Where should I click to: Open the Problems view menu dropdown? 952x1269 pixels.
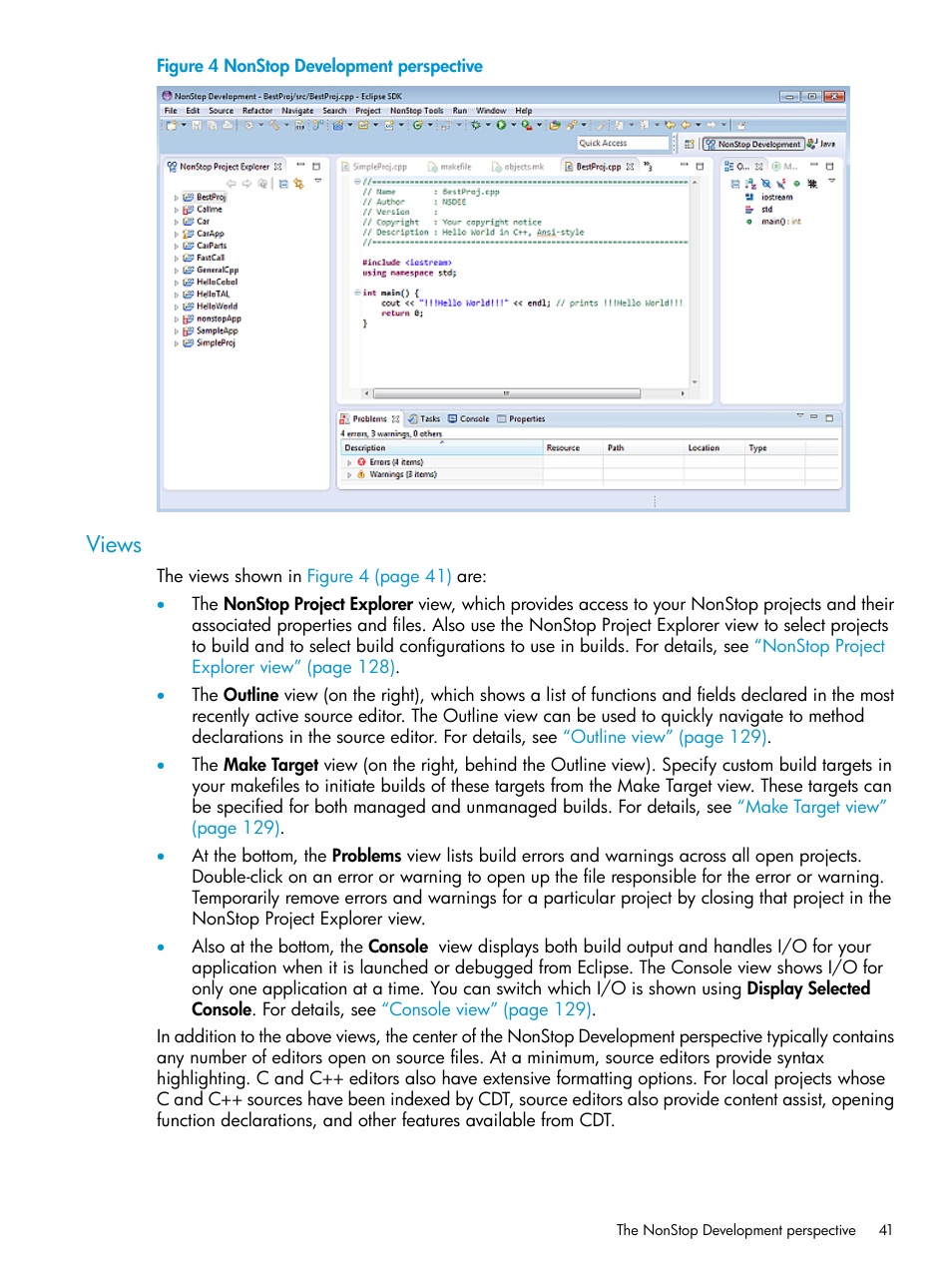[x=799, y=416]
